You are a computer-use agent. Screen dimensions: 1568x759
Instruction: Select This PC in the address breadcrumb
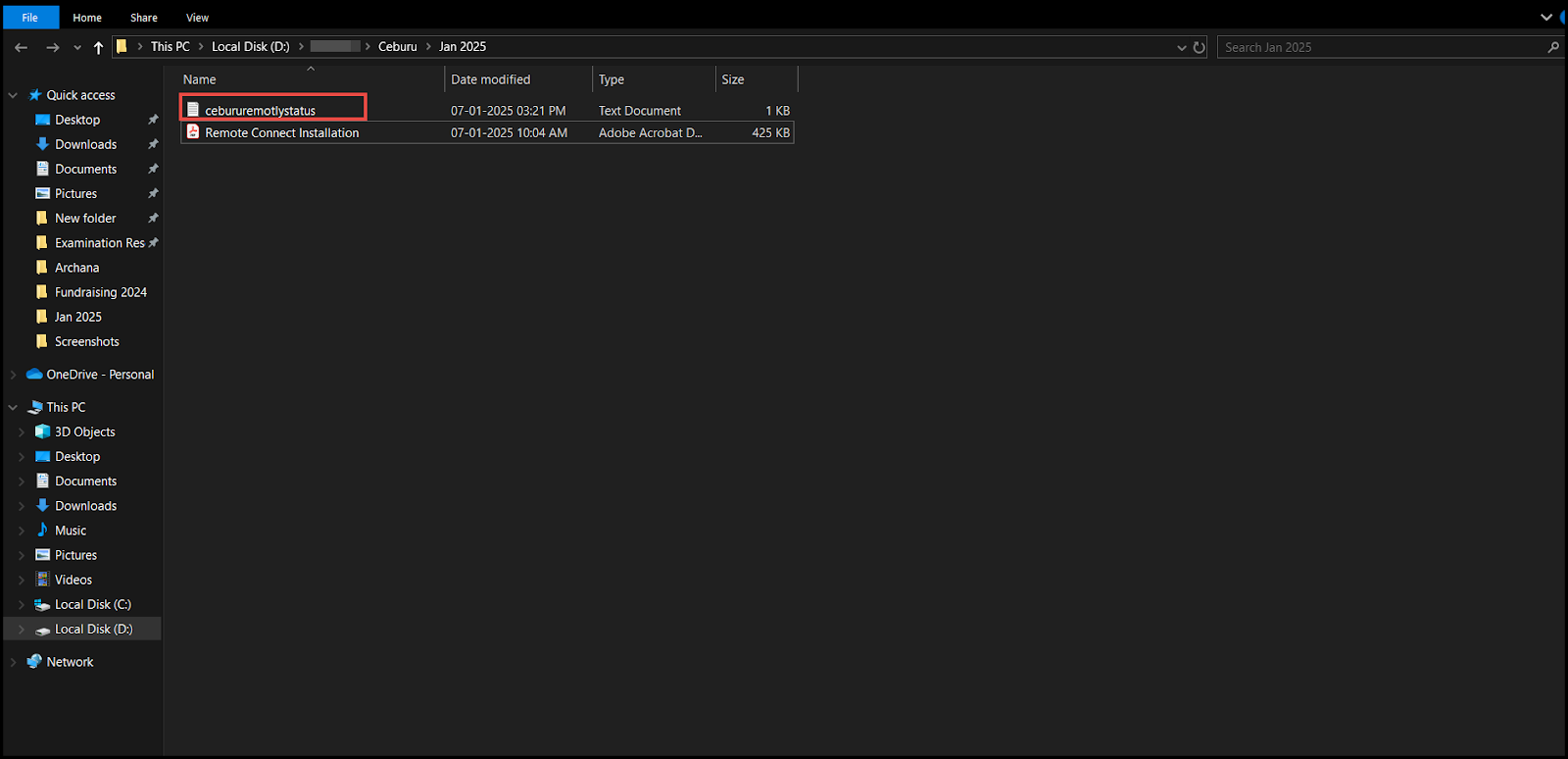click(x=171, y=46)
